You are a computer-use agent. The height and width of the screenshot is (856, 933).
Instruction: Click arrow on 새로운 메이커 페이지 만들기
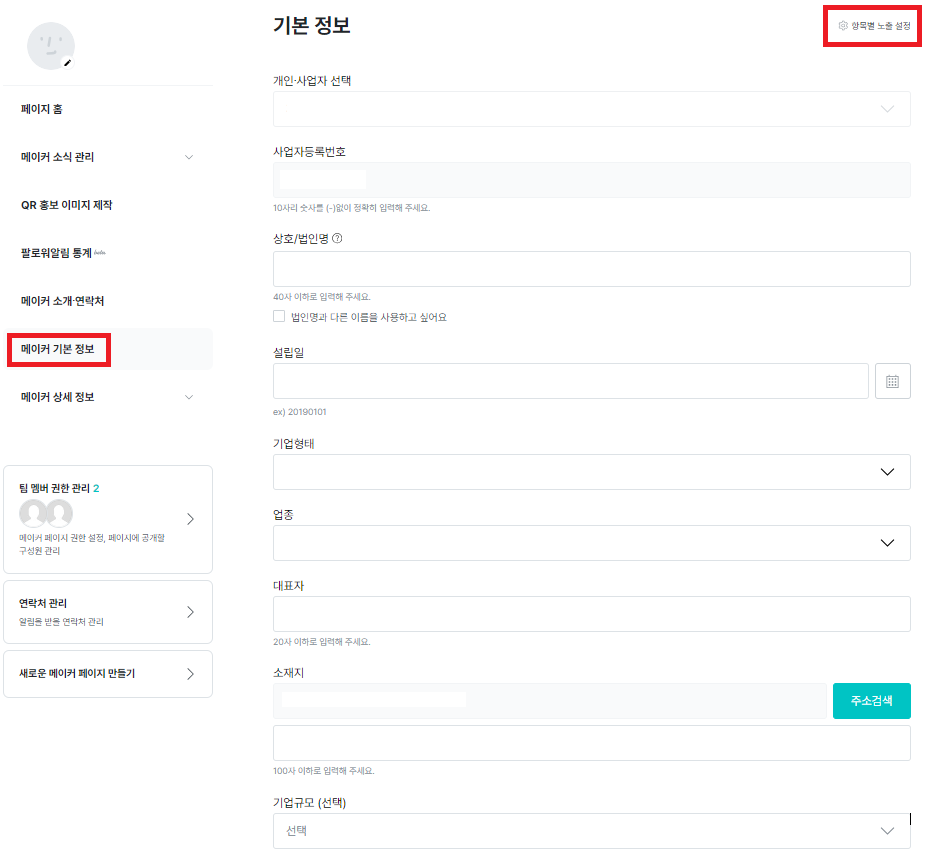click(190, 674)
